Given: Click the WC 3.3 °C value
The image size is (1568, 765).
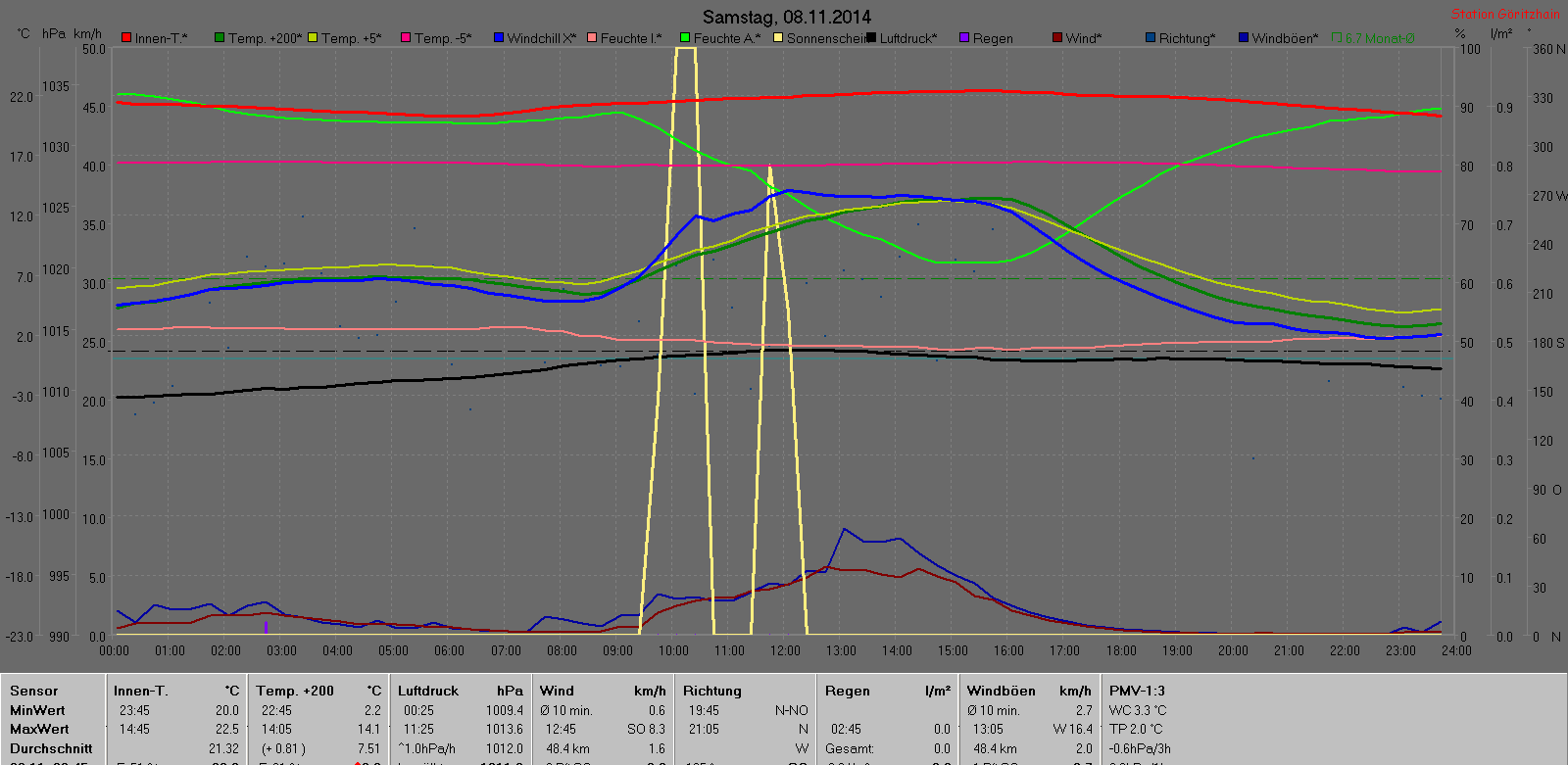Looking at the screenshot, I should tap(1138, 710).
